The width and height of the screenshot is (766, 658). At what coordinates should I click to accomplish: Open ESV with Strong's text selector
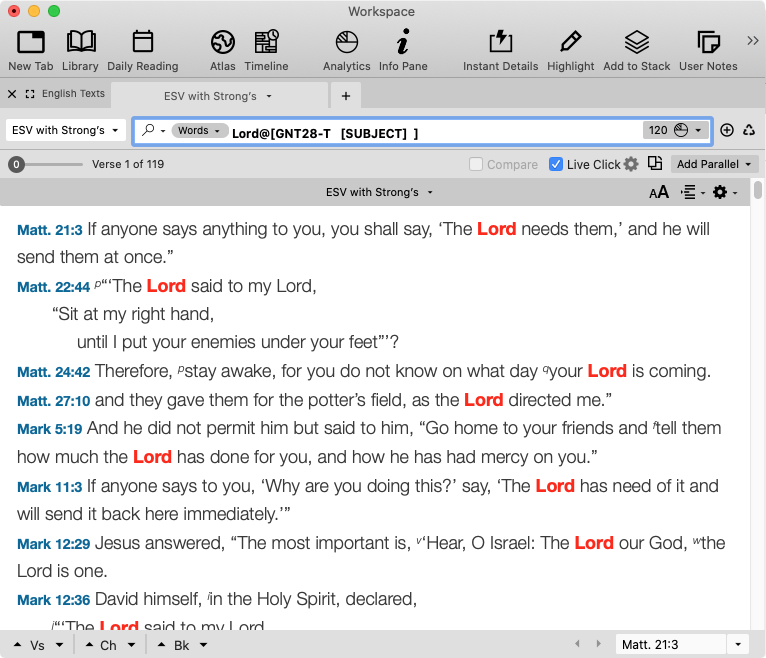[x=65, y=130]
